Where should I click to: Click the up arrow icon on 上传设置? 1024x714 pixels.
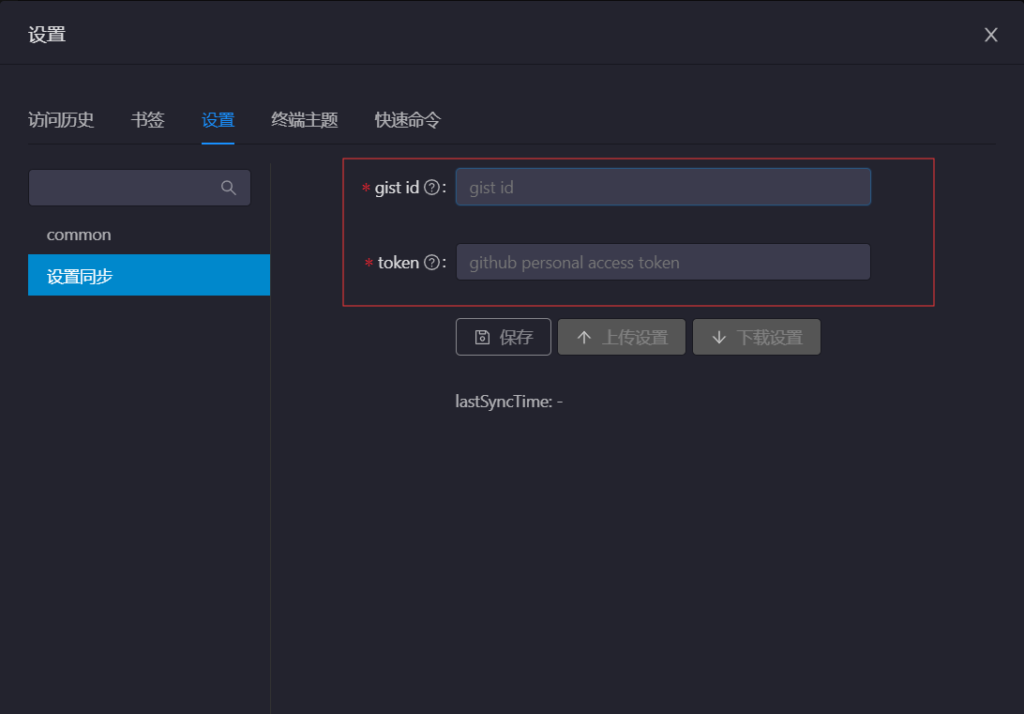(584, 338)
